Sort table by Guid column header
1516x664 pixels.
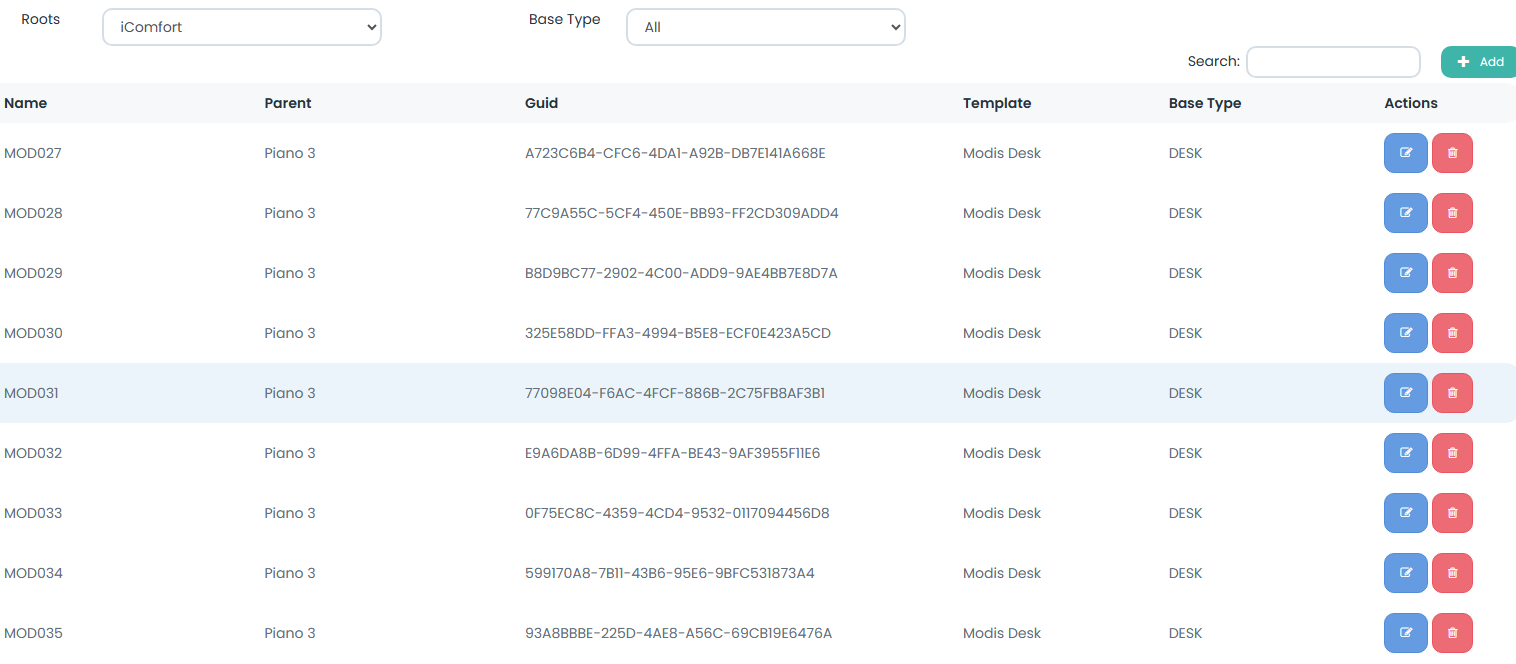tap(541, 103)
